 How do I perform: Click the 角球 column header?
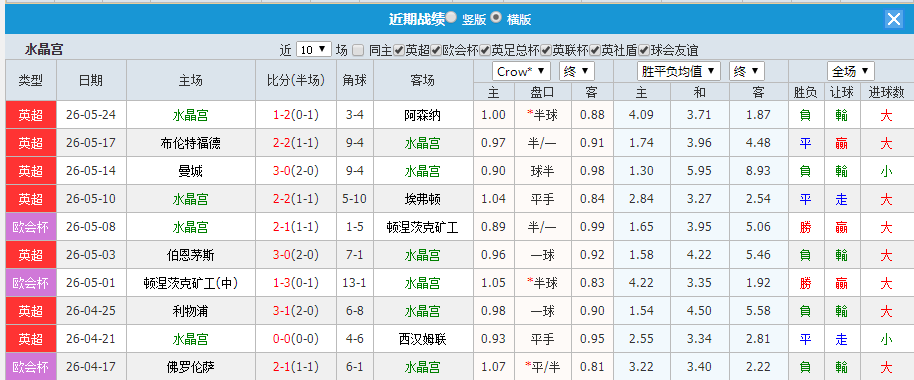click(x=355, y=80)
